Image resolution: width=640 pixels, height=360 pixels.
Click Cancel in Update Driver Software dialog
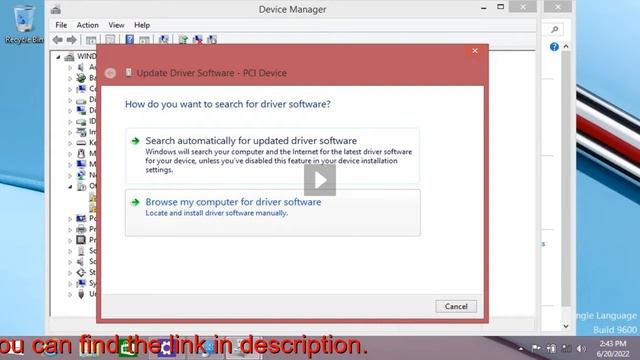point(456,306)
